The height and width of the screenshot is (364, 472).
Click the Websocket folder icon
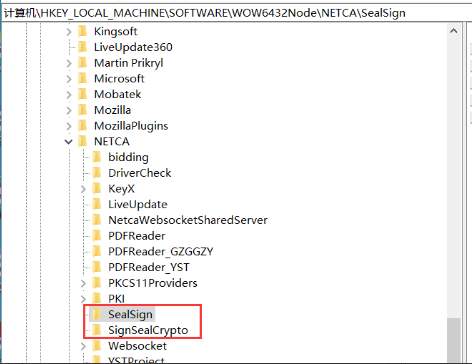[x=97, y=346]
